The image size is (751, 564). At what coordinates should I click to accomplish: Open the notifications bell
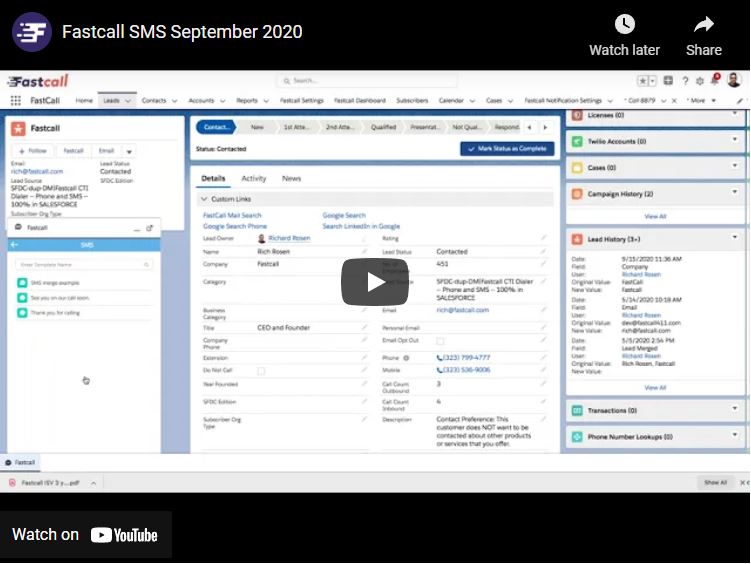[x=715, y=80]
